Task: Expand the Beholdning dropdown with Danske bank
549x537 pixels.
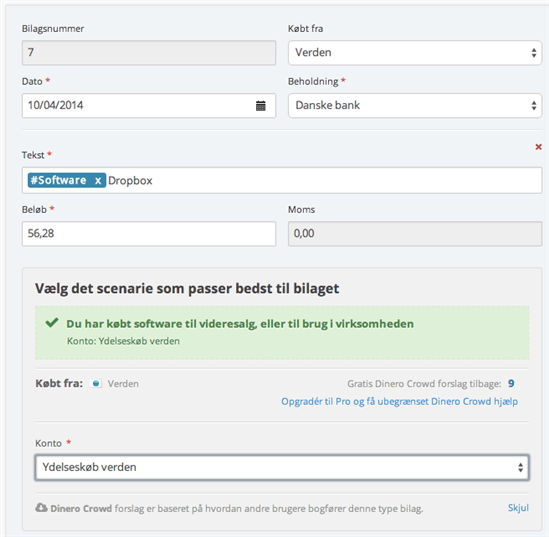Action: click(x=415, y=105)
